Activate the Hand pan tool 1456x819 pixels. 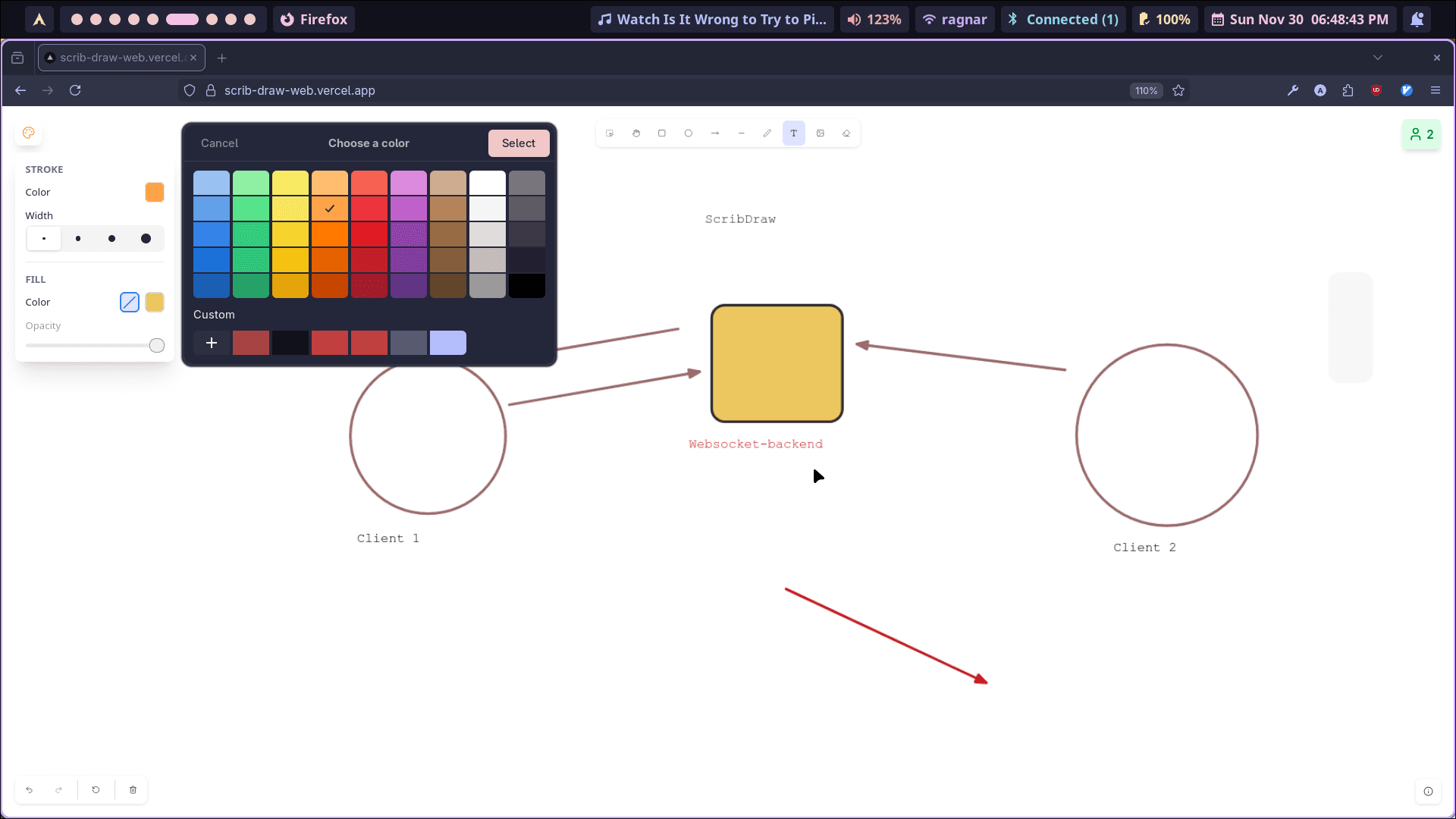[635, 133]
